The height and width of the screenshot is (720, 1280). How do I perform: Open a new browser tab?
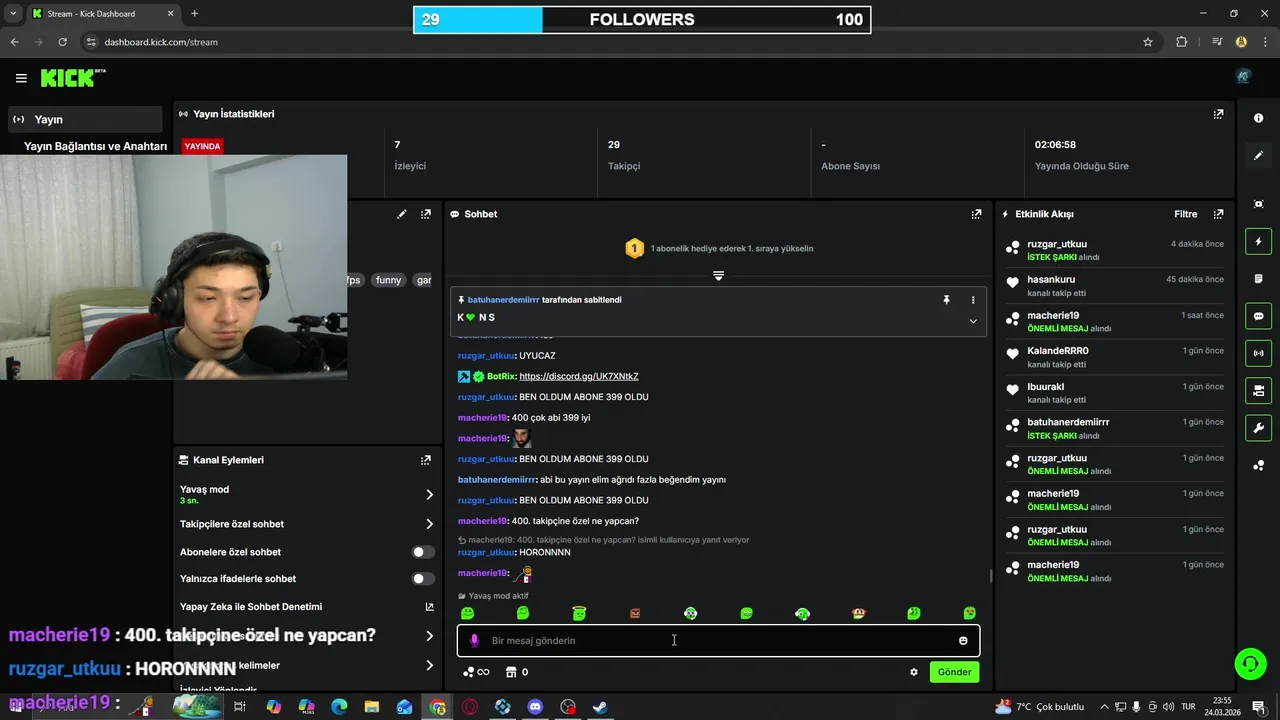pos(194,14)
